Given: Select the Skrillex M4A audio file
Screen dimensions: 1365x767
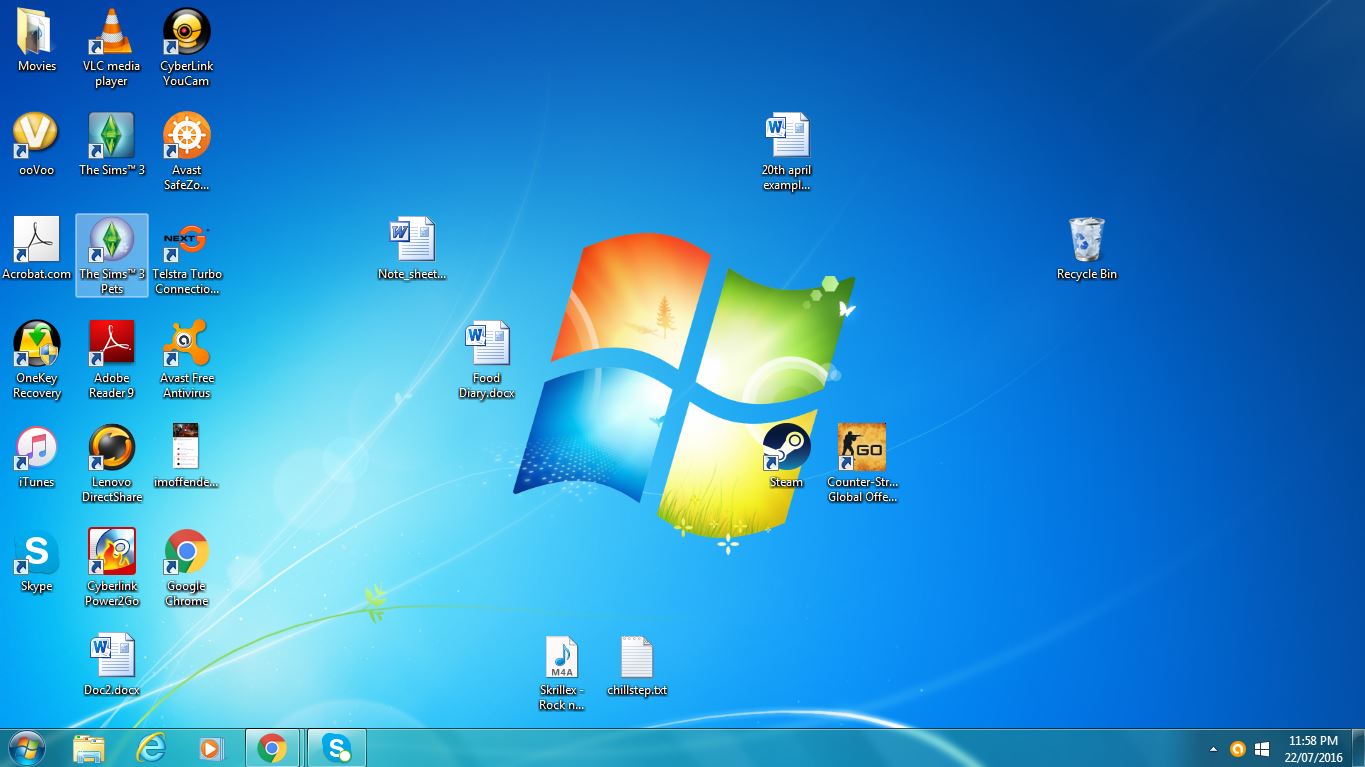Looking at the screenshot, I should pyautogui.click(x=562, y=672).
